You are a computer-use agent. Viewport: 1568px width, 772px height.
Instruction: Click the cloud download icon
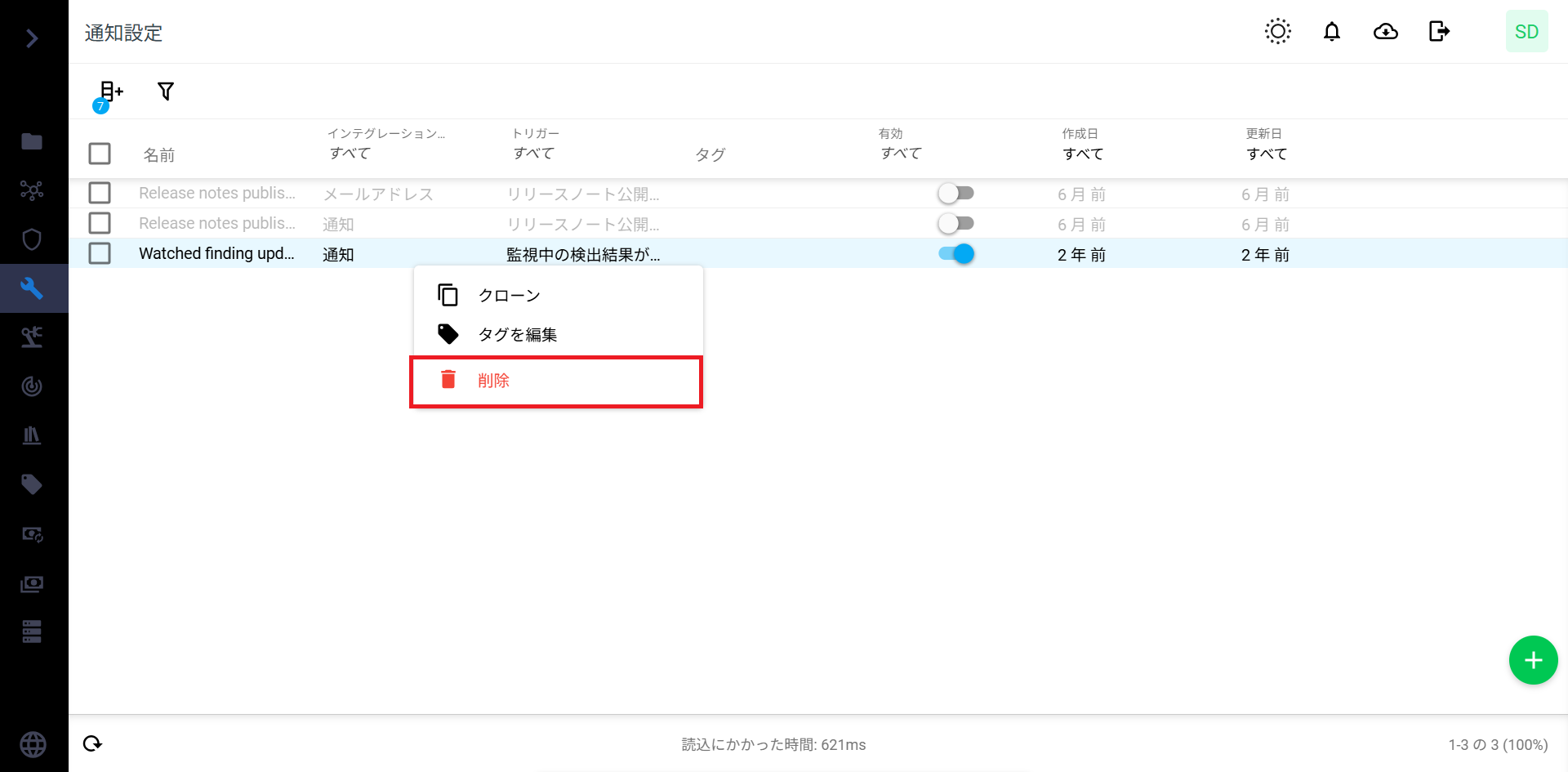(1385, 32)
